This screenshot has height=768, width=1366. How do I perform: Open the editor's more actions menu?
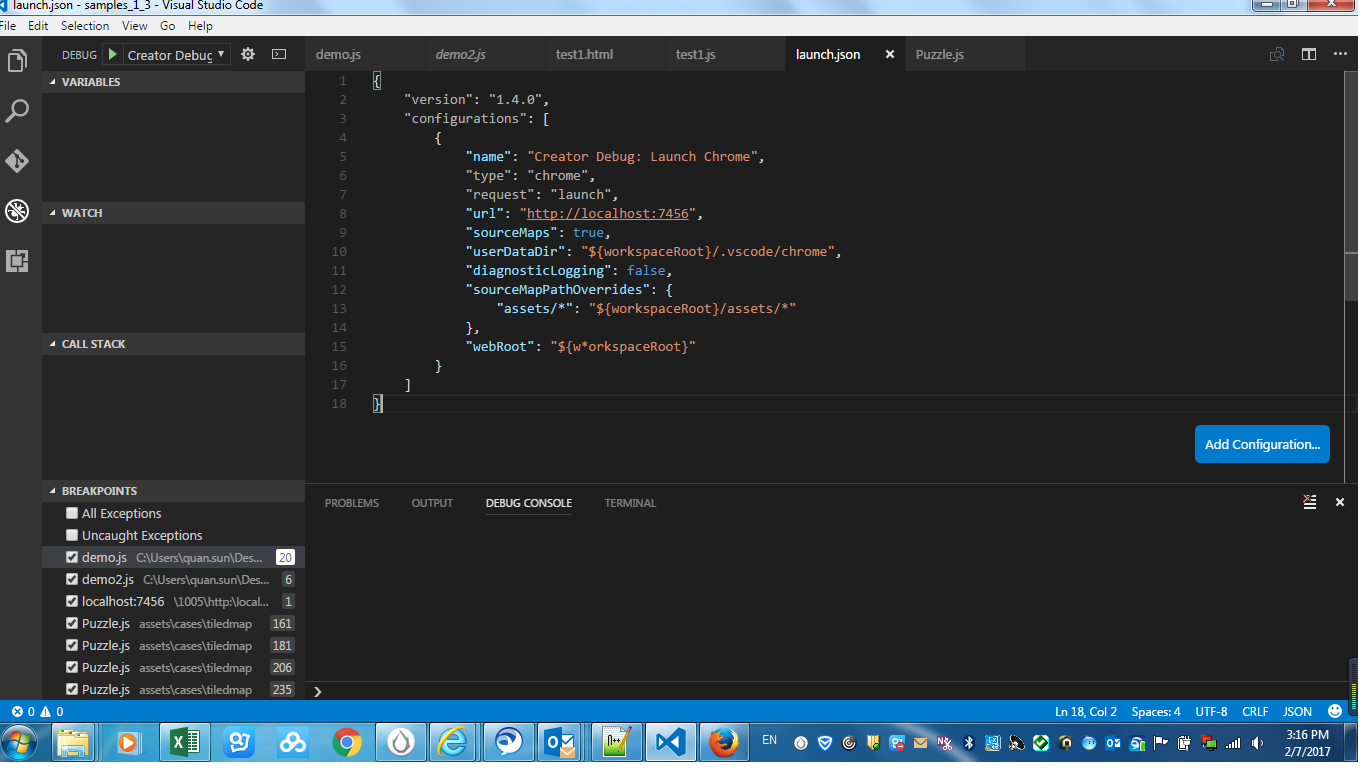(x=1340, y=55)
